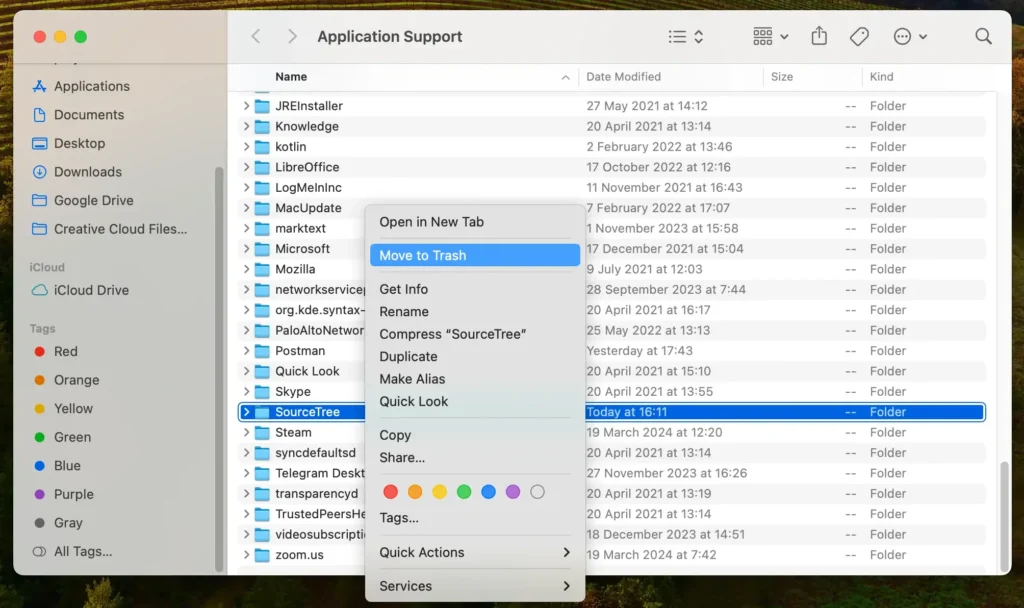Open Applications in the sidebar
Screen dimensions: 1024x608
pos(81,86)
